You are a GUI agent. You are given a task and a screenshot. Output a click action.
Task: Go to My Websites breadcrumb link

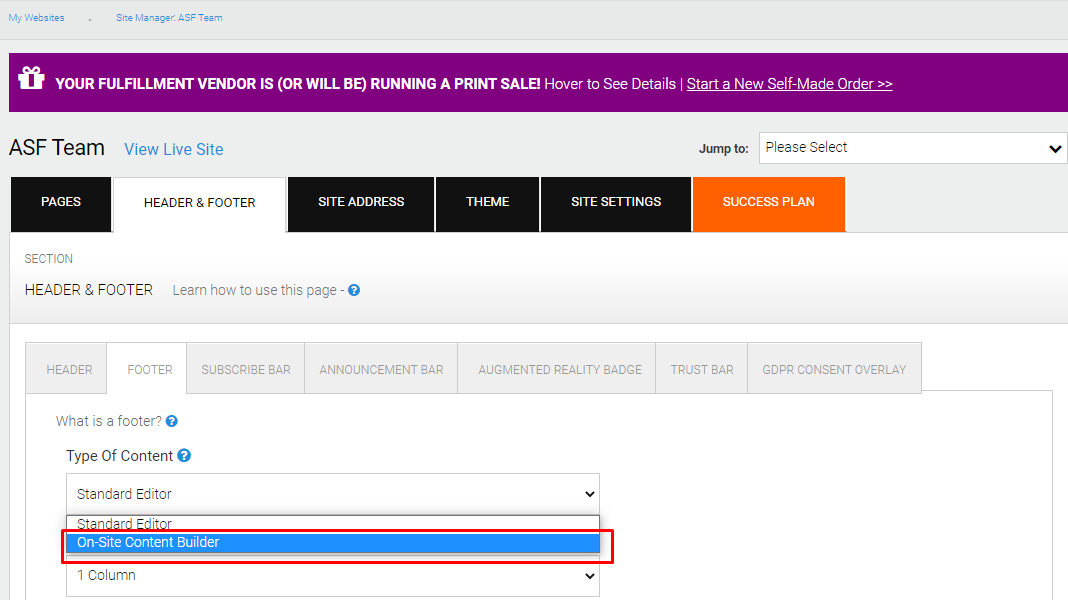pos(36,18)
